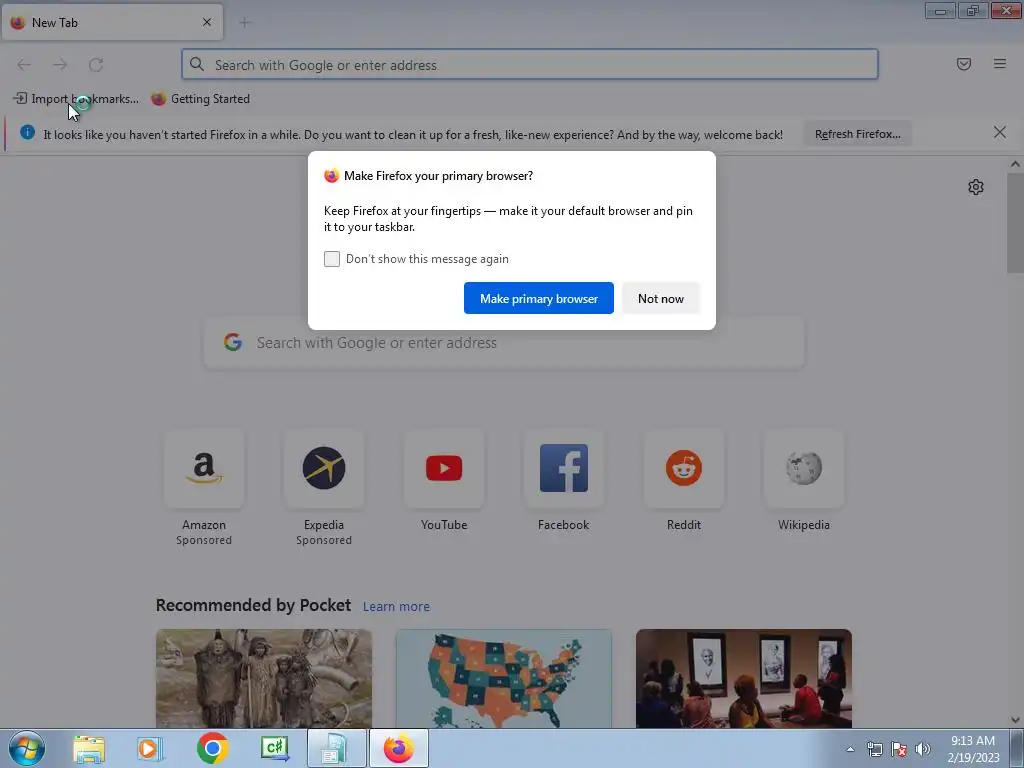Image resolution: width=1024 pixels, height=768 pixels.
Task: Click the forward navigation arrow
Action: tap(60, 65)
